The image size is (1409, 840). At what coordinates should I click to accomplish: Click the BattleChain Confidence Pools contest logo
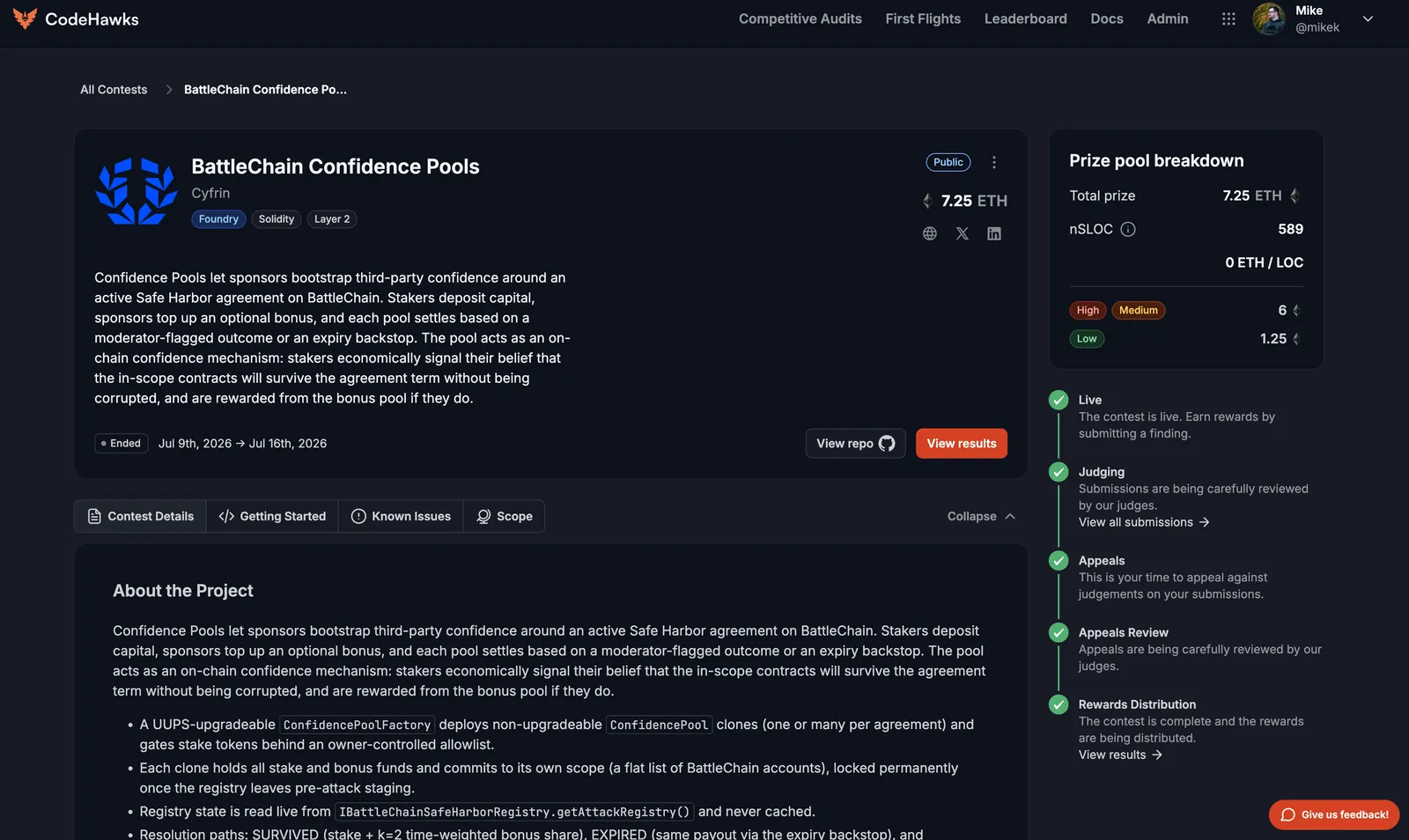(x=136, y=191)
